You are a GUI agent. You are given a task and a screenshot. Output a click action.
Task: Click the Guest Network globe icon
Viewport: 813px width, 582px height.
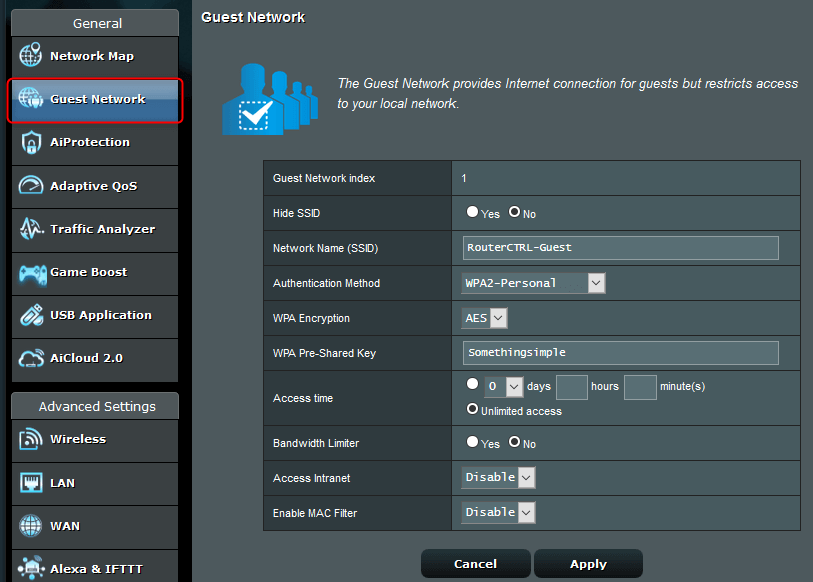(x=31, y=98)
